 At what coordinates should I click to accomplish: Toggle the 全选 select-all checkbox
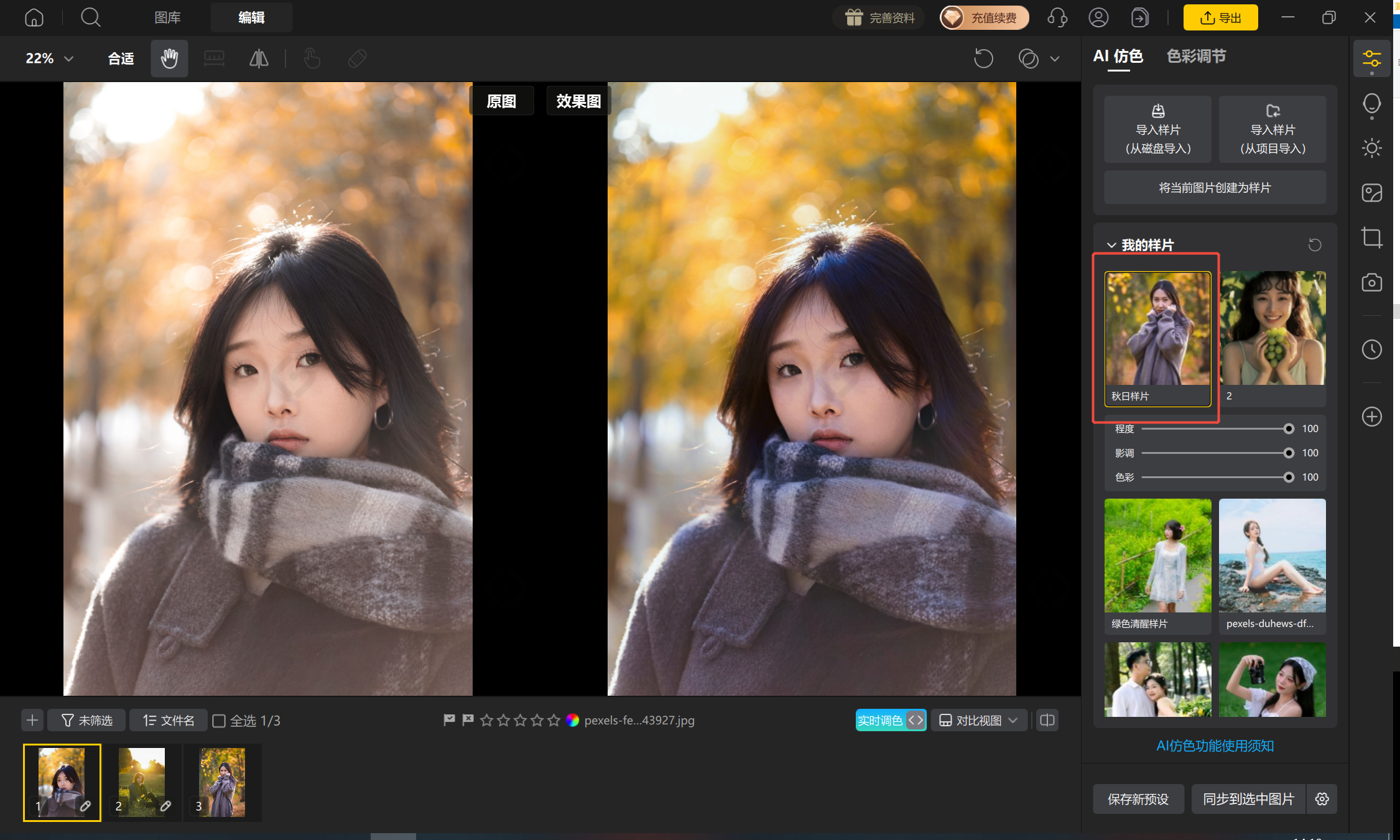click(x=219, y=721)
